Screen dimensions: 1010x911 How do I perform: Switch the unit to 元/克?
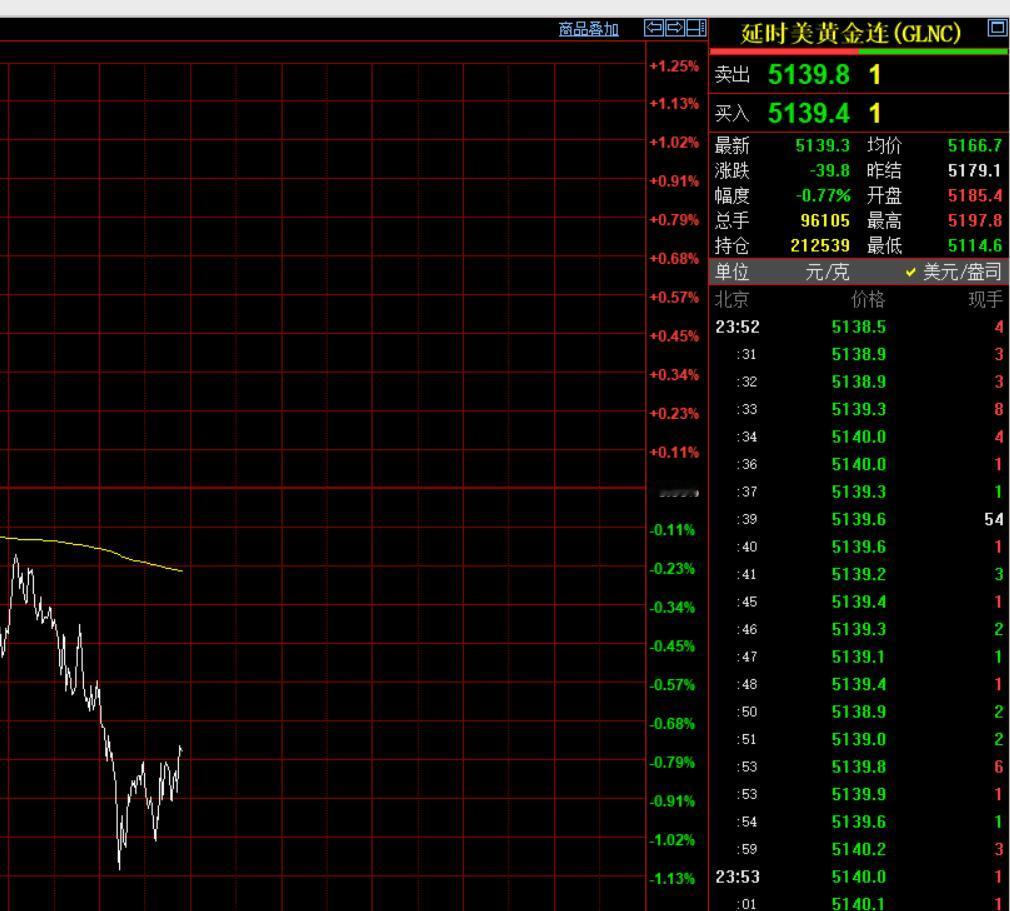click(x=827, y=272)
